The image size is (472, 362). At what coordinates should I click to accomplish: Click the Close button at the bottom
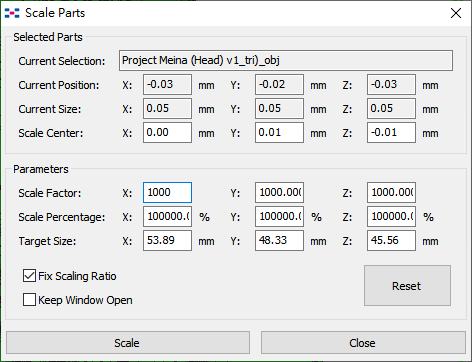pos(363,343)
